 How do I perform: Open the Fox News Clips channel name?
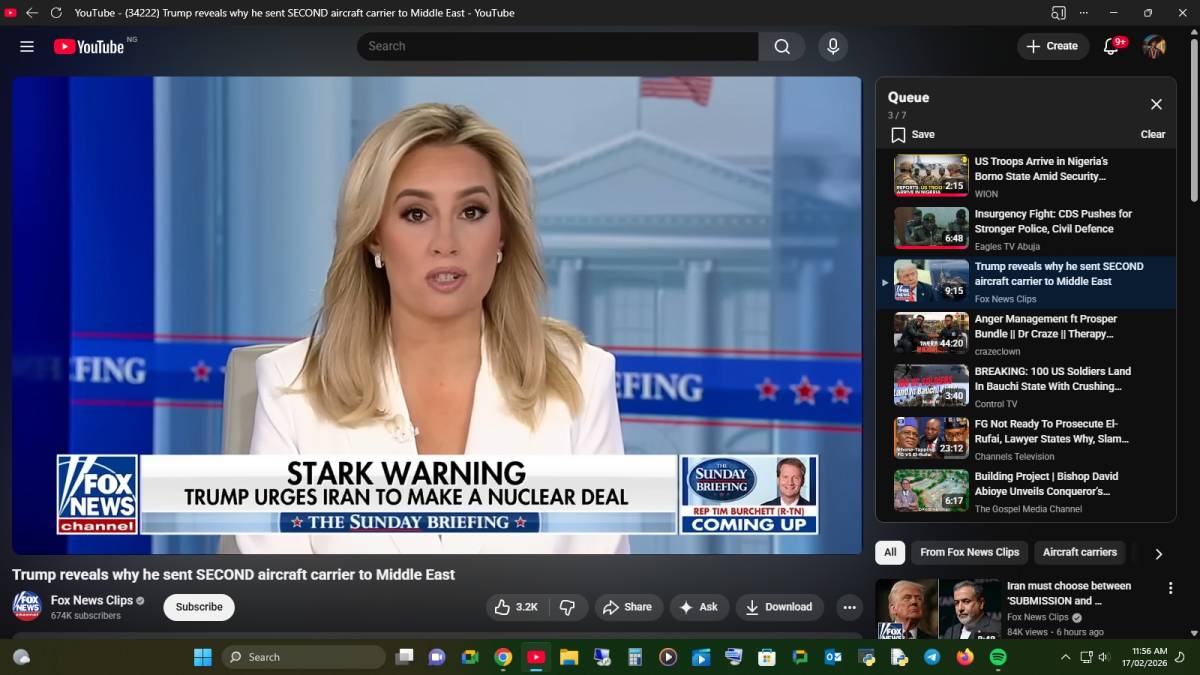click(x=92, y=600)
